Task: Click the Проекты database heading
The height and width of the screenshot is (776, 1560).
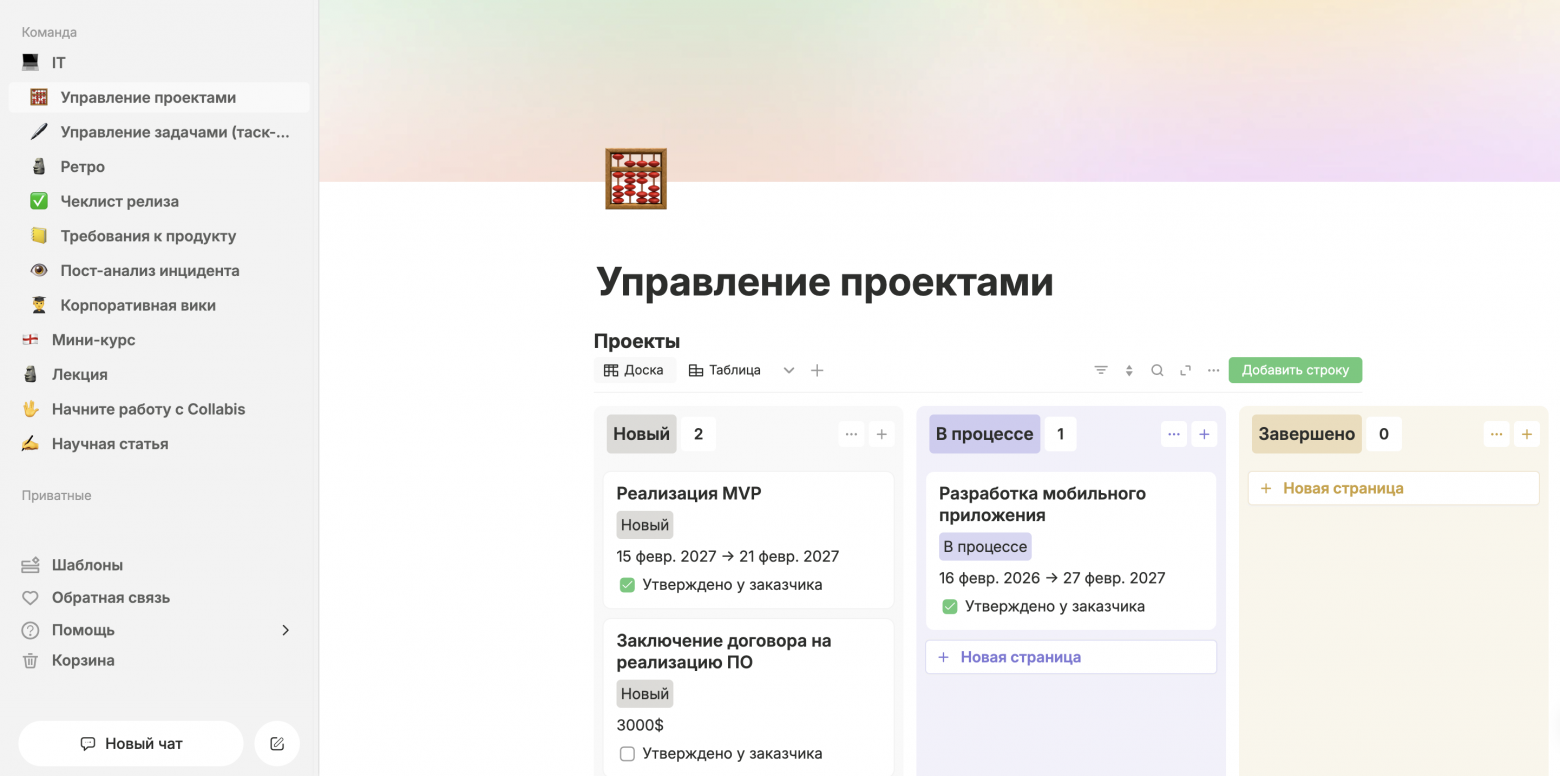Action: point(637,341)
